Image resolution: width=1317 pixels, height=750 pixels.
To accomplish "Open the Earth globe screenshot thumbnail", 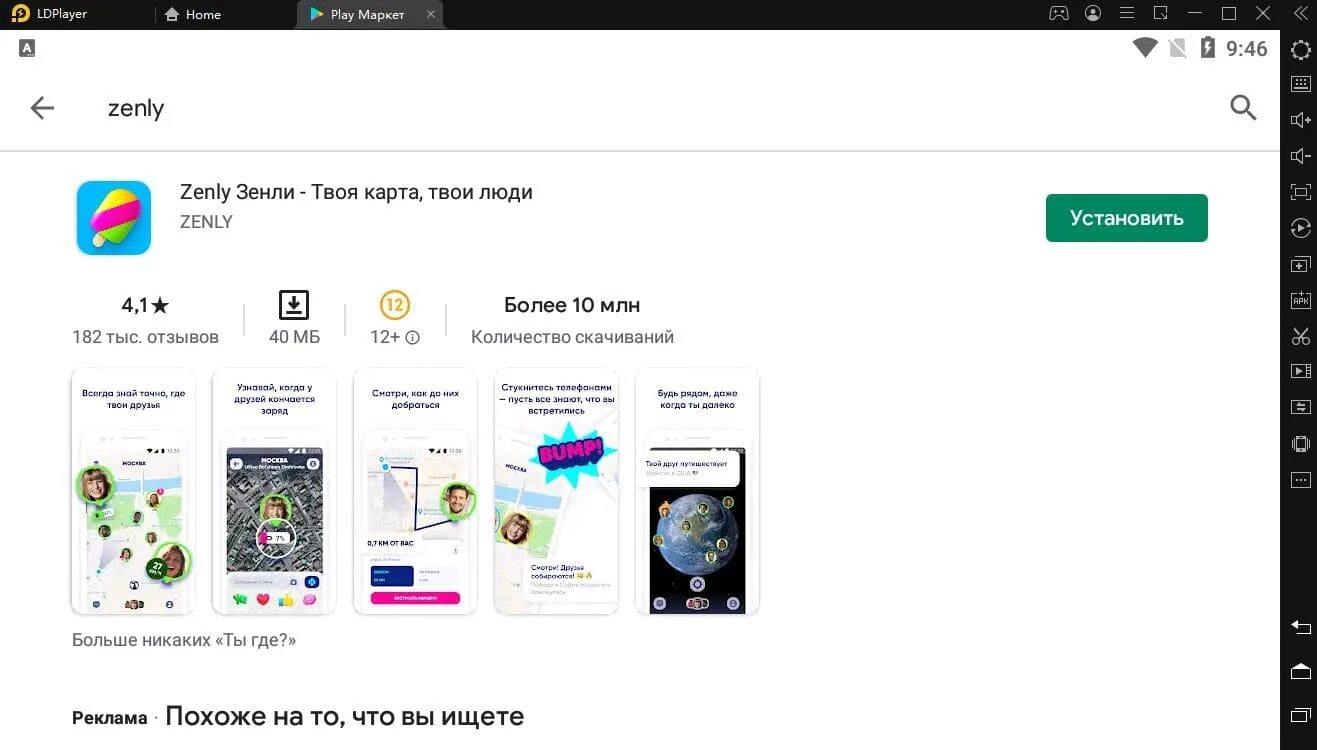I will pyautogui.click(x=697, y=491).
